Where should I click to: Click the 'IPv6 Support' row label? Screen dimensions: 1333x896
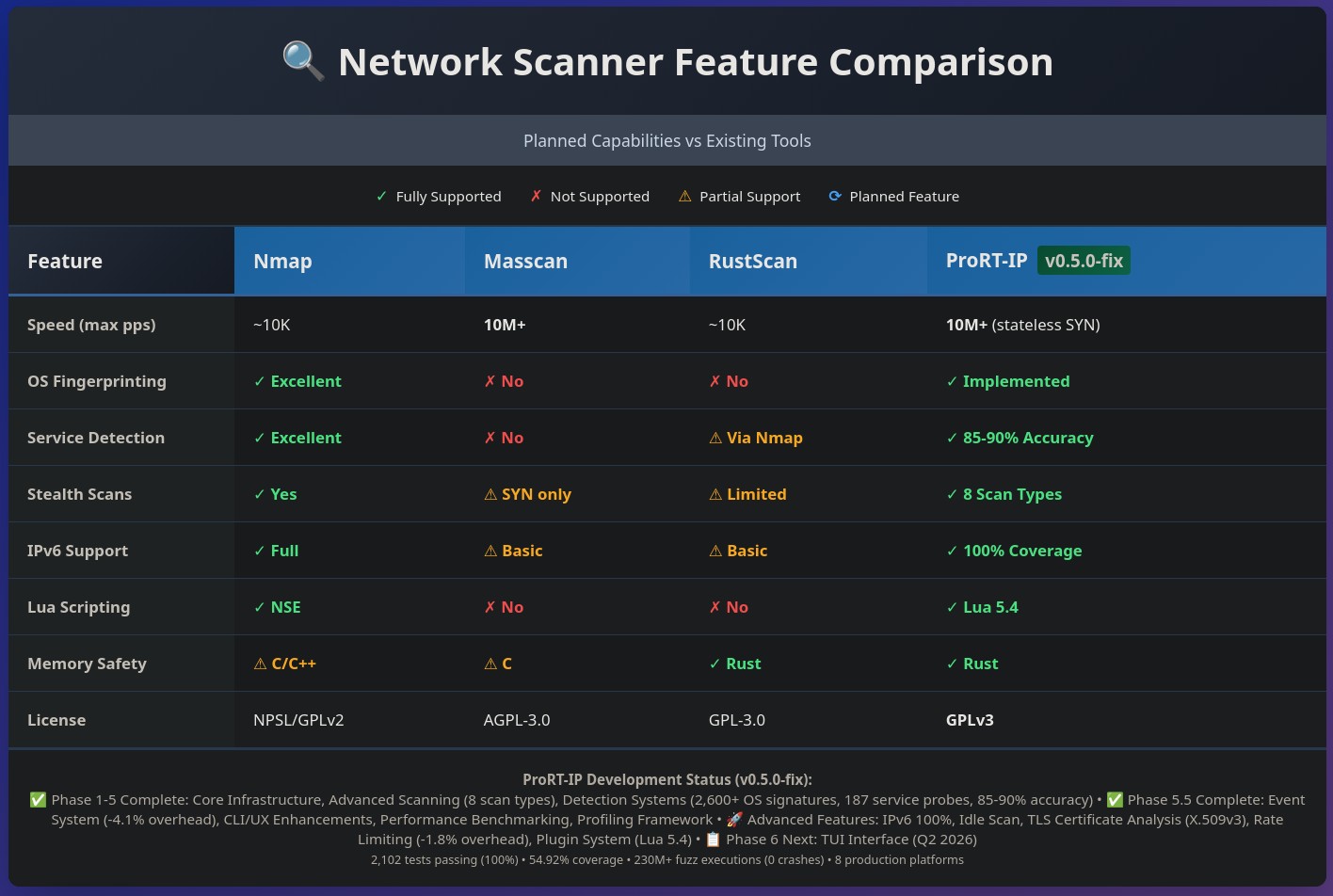pyautogui.click(x=77, y=551)
